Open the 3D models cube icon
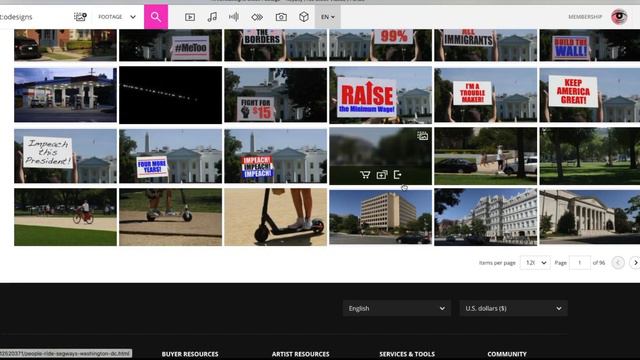This screenshot has width=640, height=360. [x=304, y=17]
